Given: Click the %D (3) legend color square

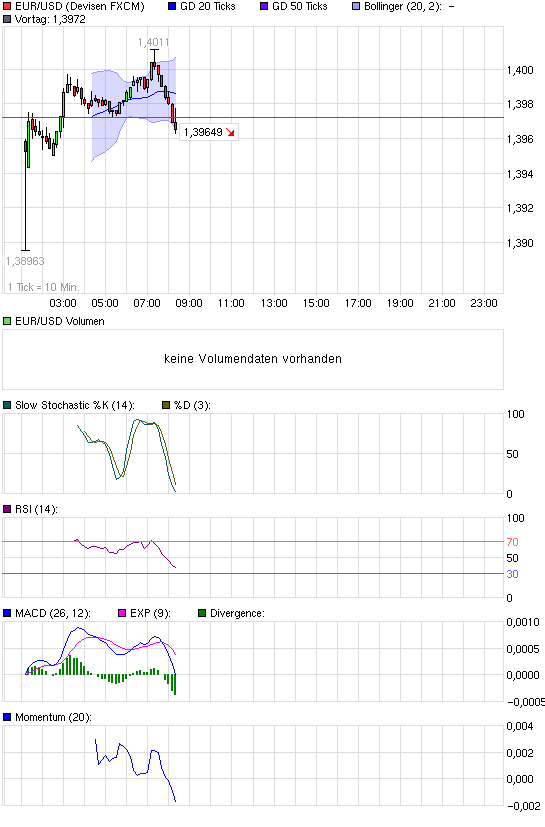Looking at the screenshot, I should coord(166,405).
